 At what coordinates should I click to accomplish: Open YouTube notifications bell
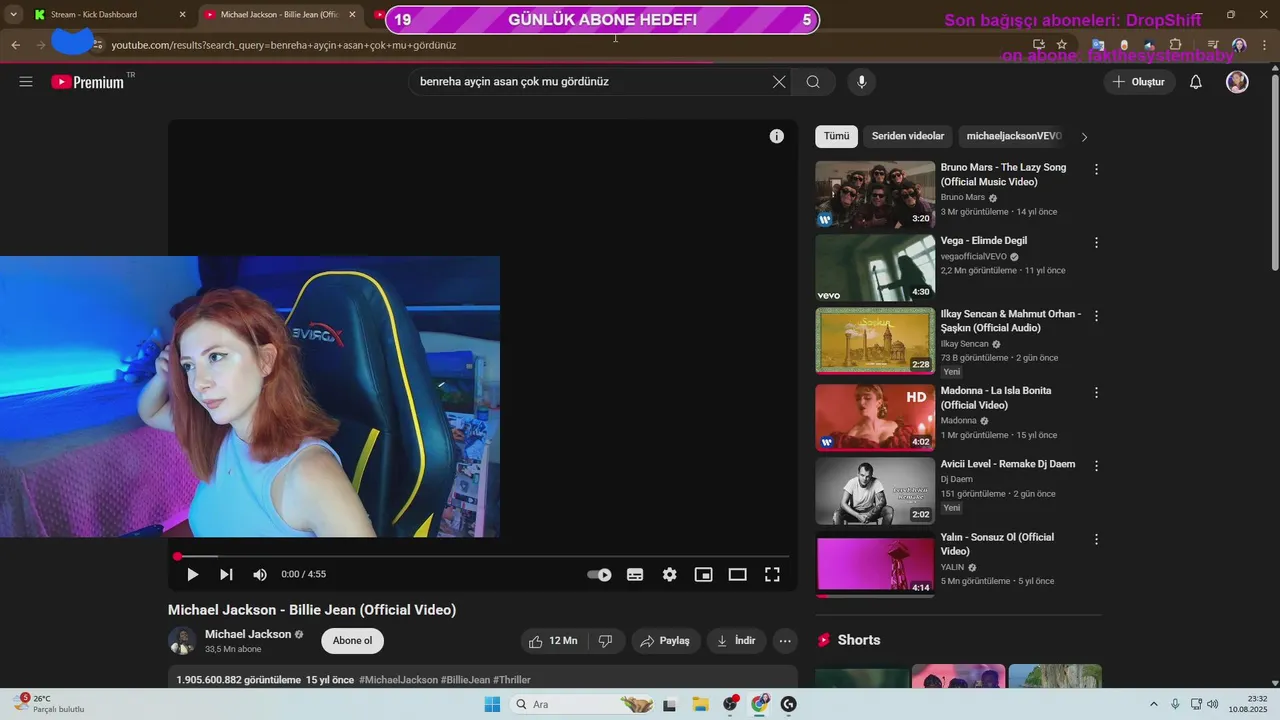(x=1195, y=82)
